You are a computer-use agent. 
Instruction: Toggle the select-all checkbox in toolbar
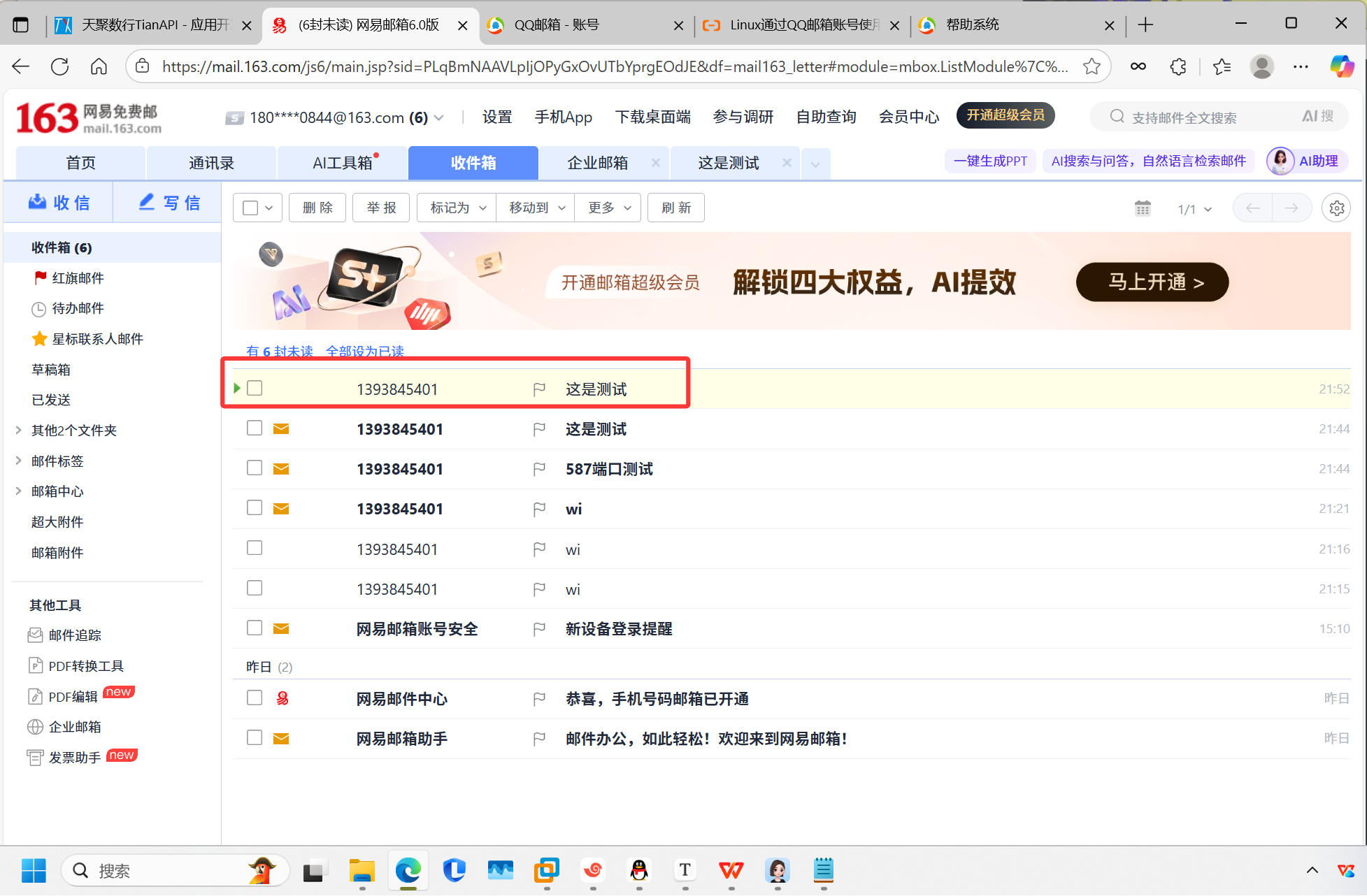[x=250, y=208]
